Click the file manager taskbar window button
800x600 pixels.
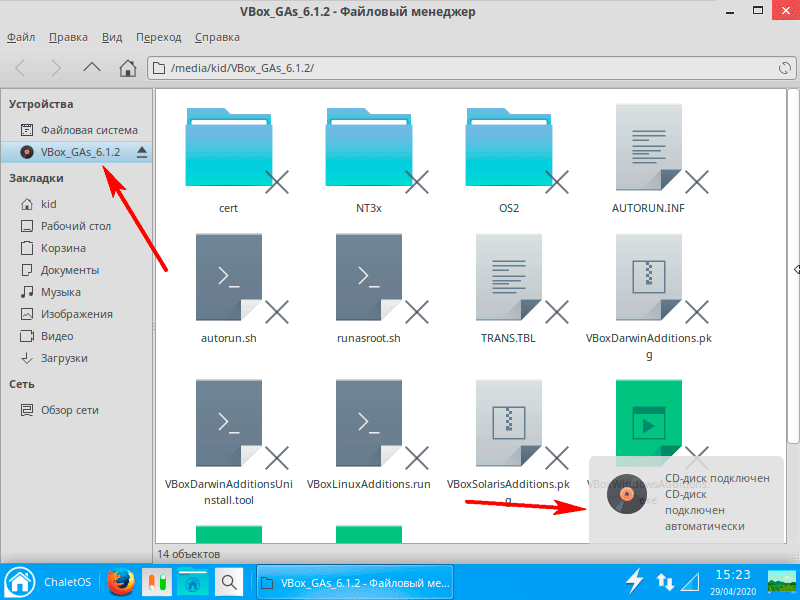(355, 581)
